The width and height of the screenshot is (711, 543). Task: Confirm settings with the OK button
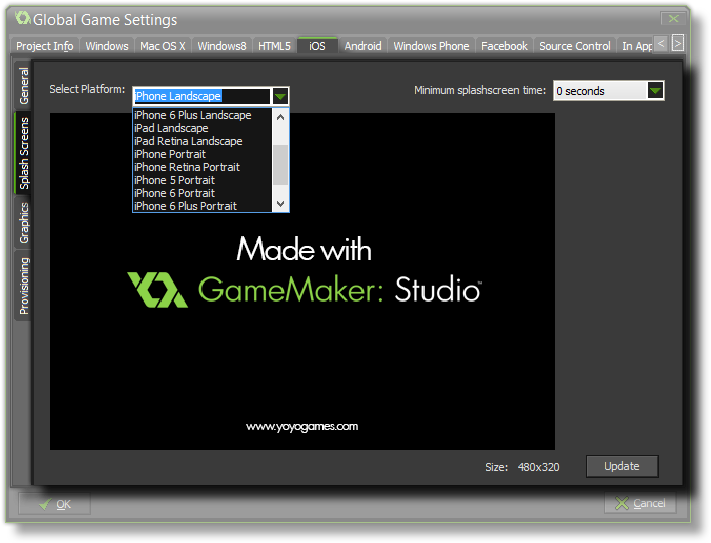(54, 504)
